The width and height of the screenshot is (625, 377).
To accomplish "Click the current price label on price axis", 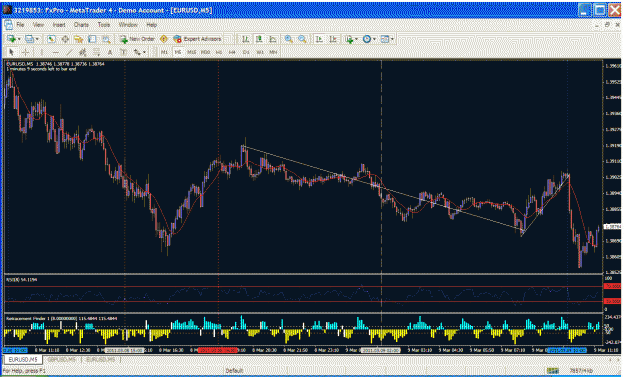I will click(x=612, y=227).
